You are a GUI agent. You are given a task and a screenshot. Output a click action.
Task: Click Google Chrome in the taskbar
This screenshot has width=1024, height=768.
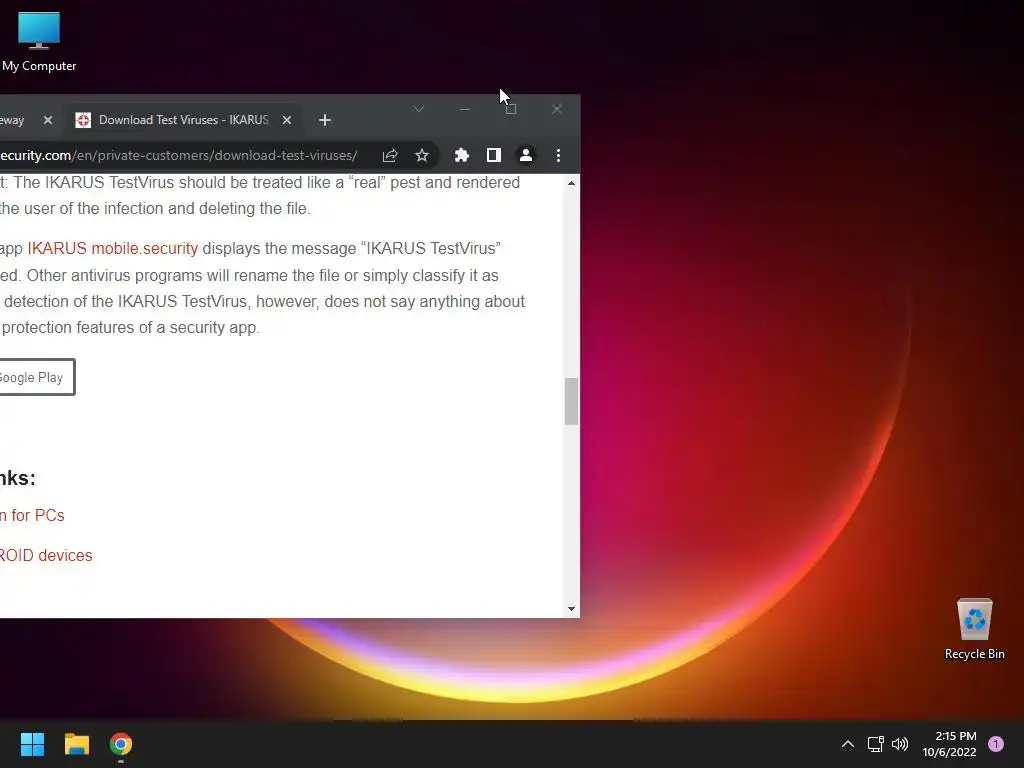121,744
